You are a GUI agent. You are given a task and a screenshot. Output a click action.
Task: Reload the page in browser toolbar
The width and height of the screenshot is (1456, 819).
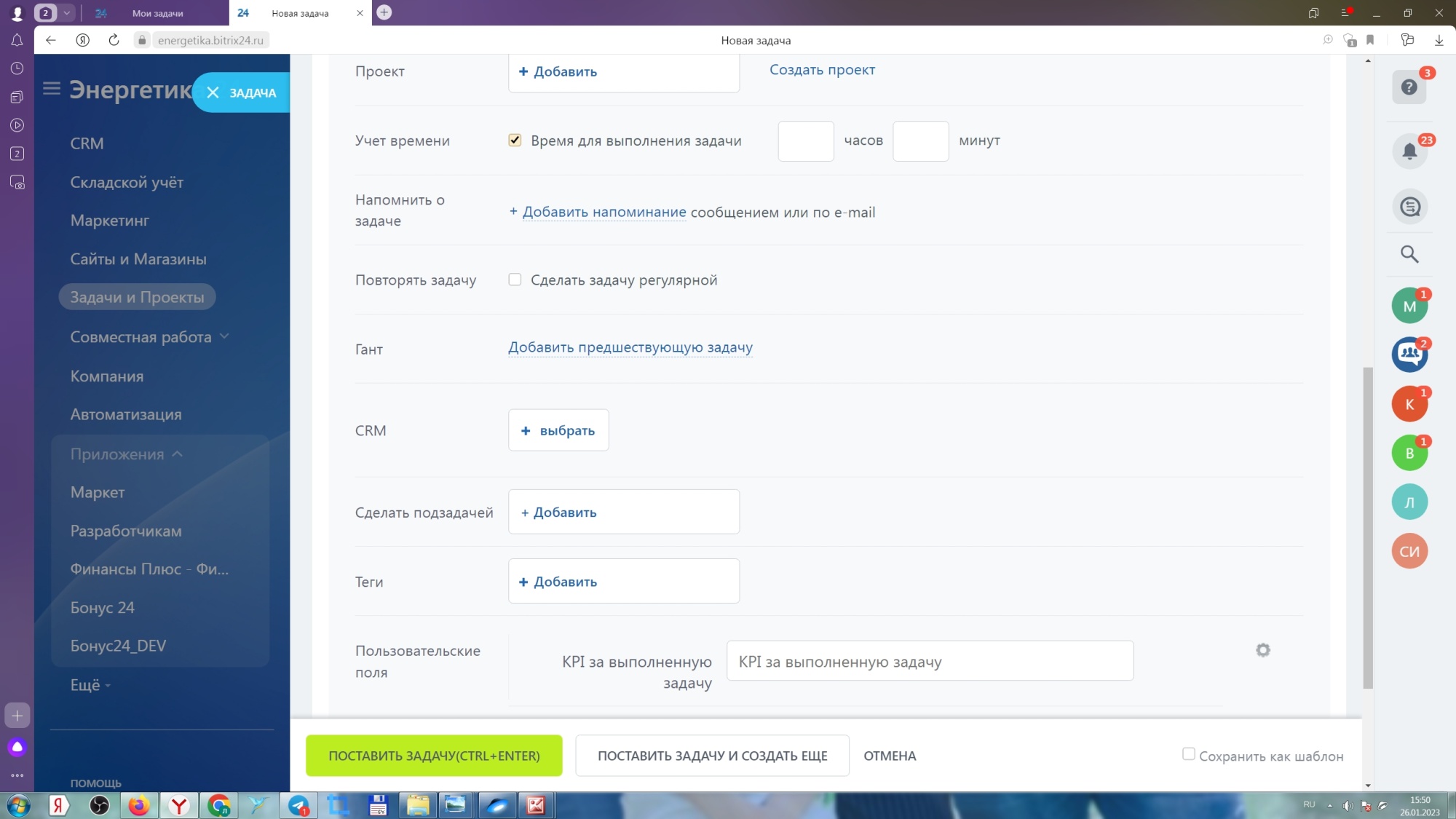point(114,40)
